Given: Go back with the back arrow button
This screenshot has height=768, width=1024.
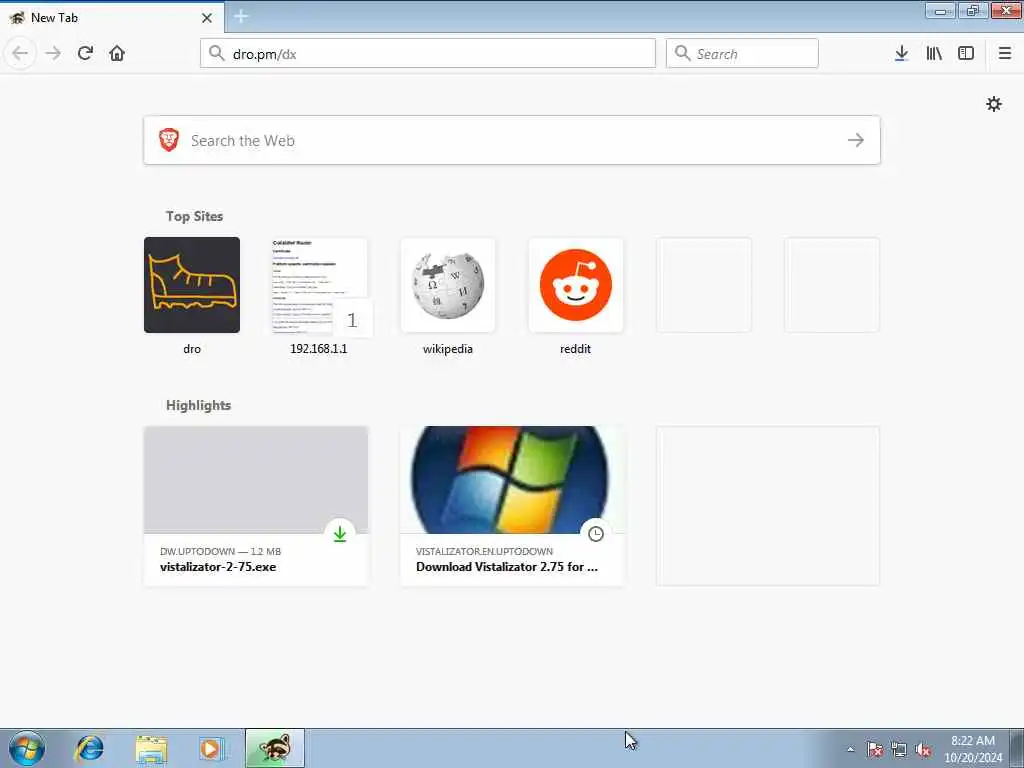Looking at the screenshot, I should pyautogui.click(x=20, y=53).
